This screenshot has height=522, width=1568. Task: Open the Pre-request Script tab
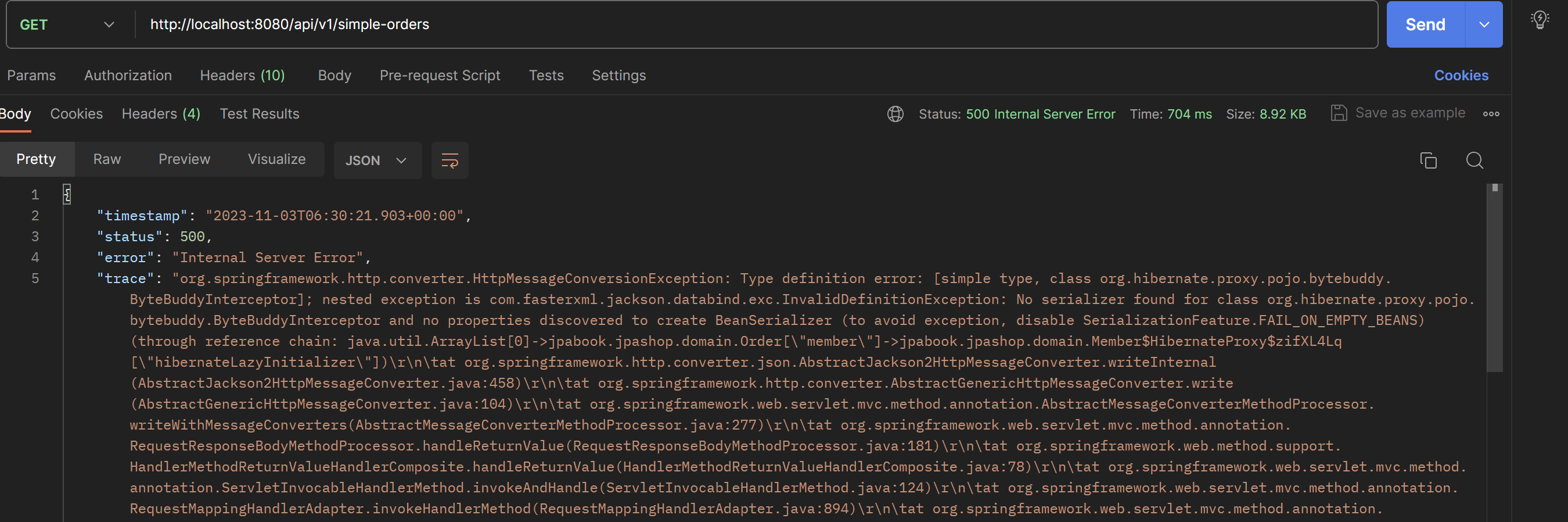440,76
